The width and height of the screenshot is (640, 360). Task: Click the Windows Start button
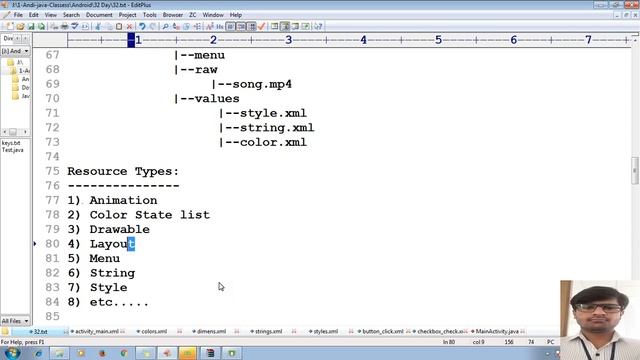12,353
